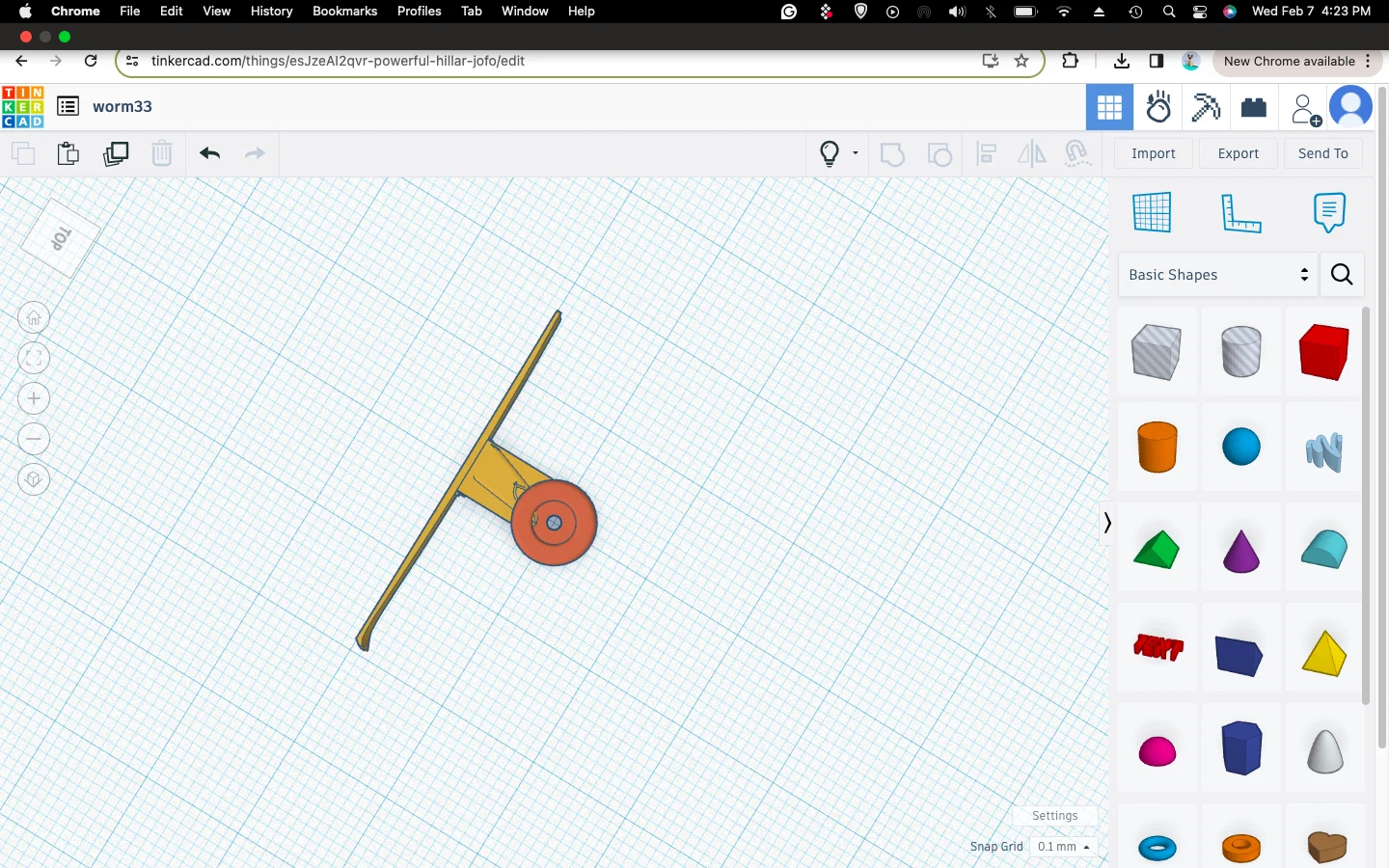Click the invite collaborator icon
This screenshot has height=868, width=1389.
point(1305,108)
